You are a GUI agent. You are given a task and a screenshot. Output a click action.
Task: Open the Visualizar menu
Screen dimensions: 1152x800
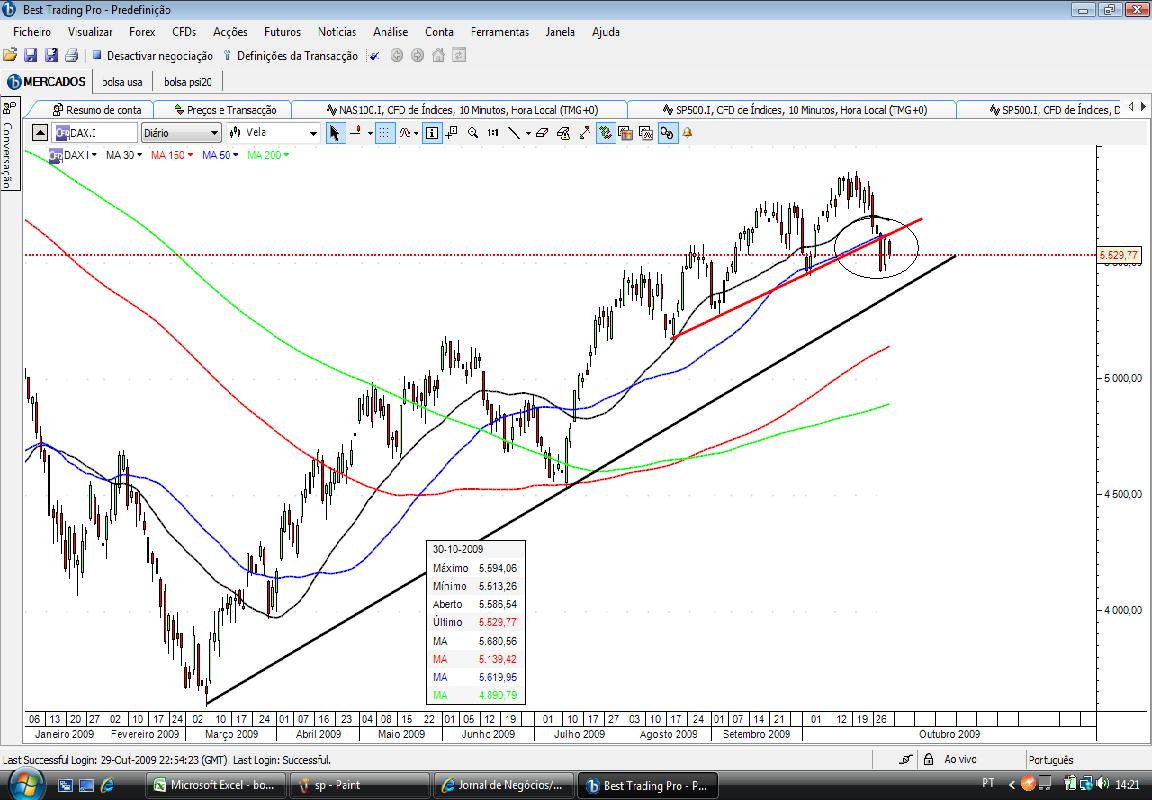(x=90, y=32)
